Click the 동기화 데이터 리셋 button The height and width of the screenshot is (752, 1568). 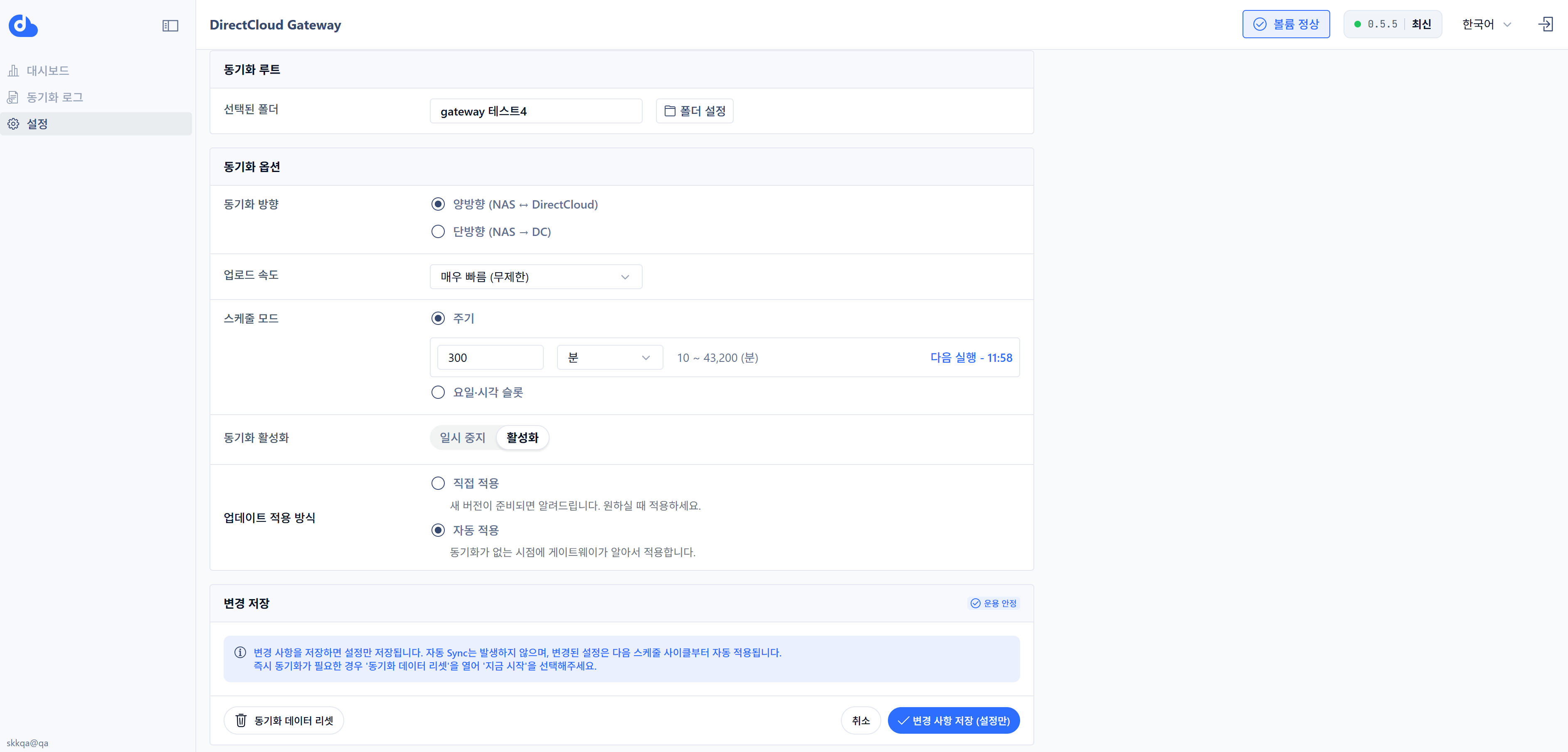284,721
